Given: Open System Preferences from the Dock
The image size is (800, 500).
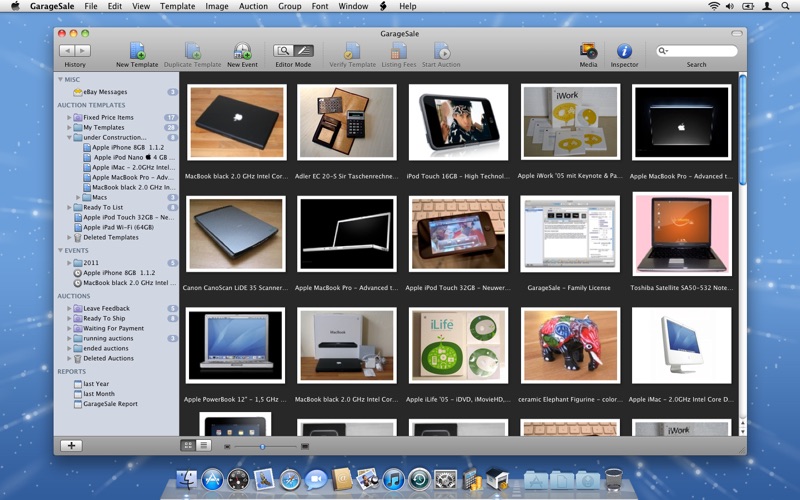Looking at the screenshot, I should point(445,480).
